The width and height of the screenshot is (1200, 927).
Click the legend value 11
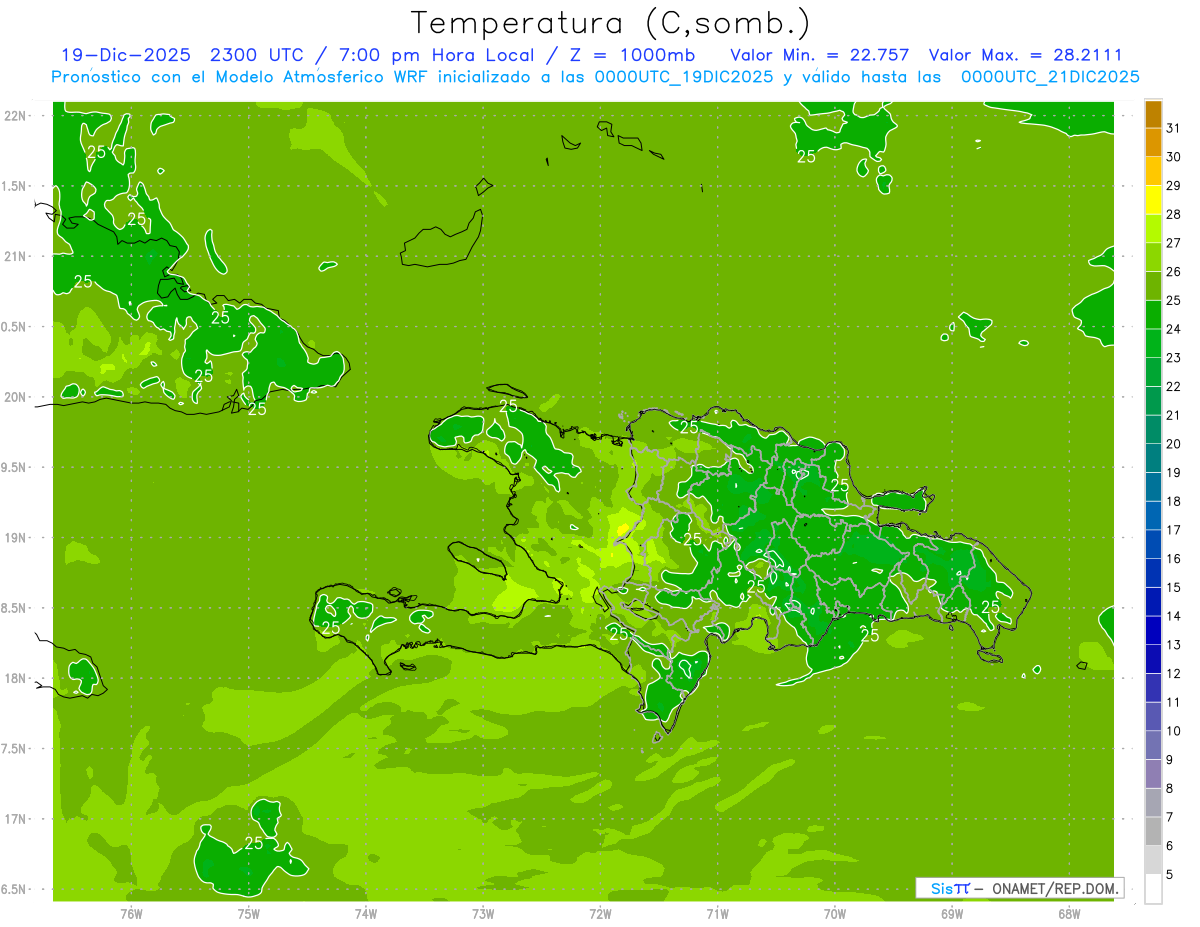click(x=1174, y=702)
